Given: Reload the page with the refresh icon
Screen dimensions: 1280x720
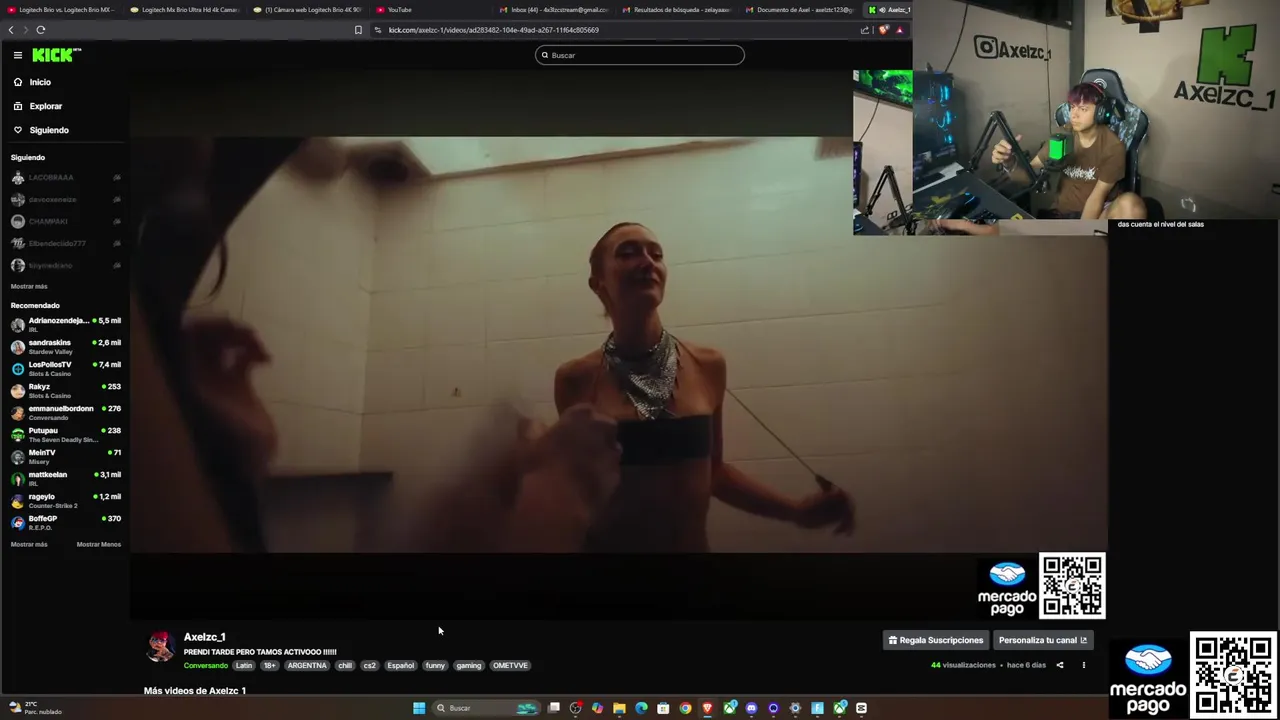Looking at the screenshot, I should pyautogui.click(x=41, y=30).
